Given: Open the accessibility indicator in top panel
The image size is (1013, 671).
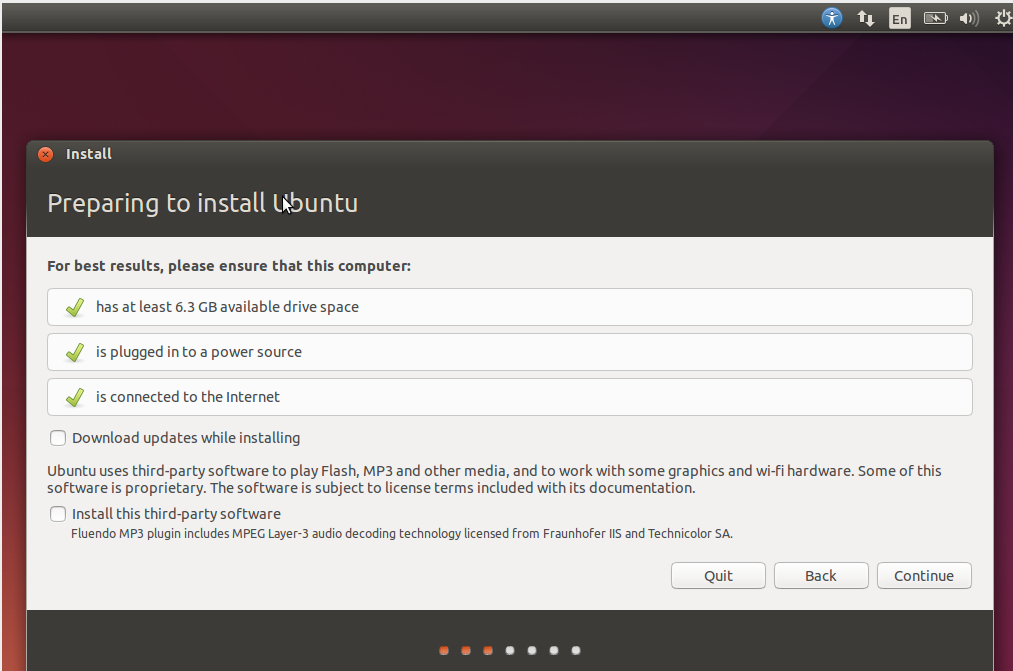Looking at the screenshot, I should tap(832, 17).
